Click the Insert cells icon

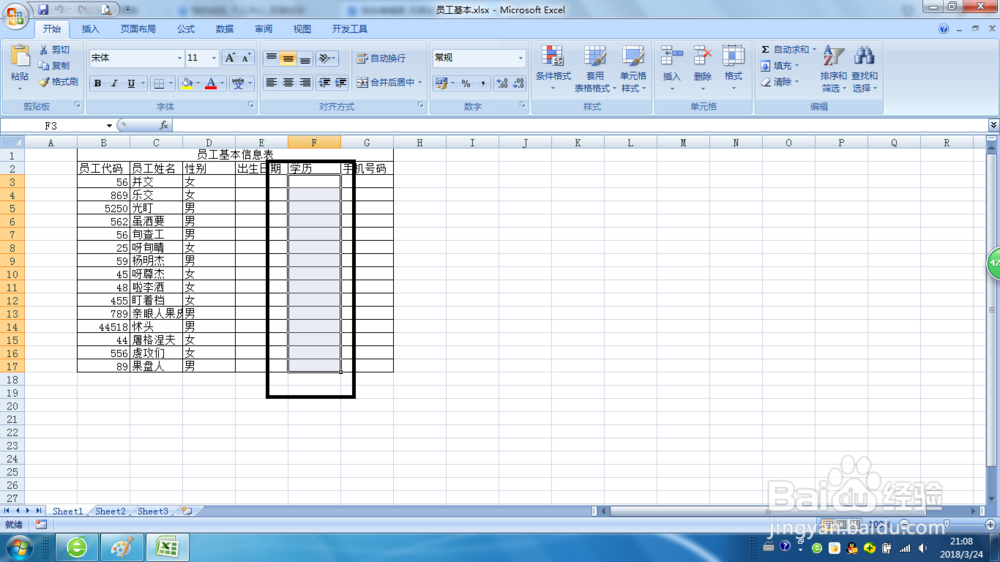(x=672, y=56)
